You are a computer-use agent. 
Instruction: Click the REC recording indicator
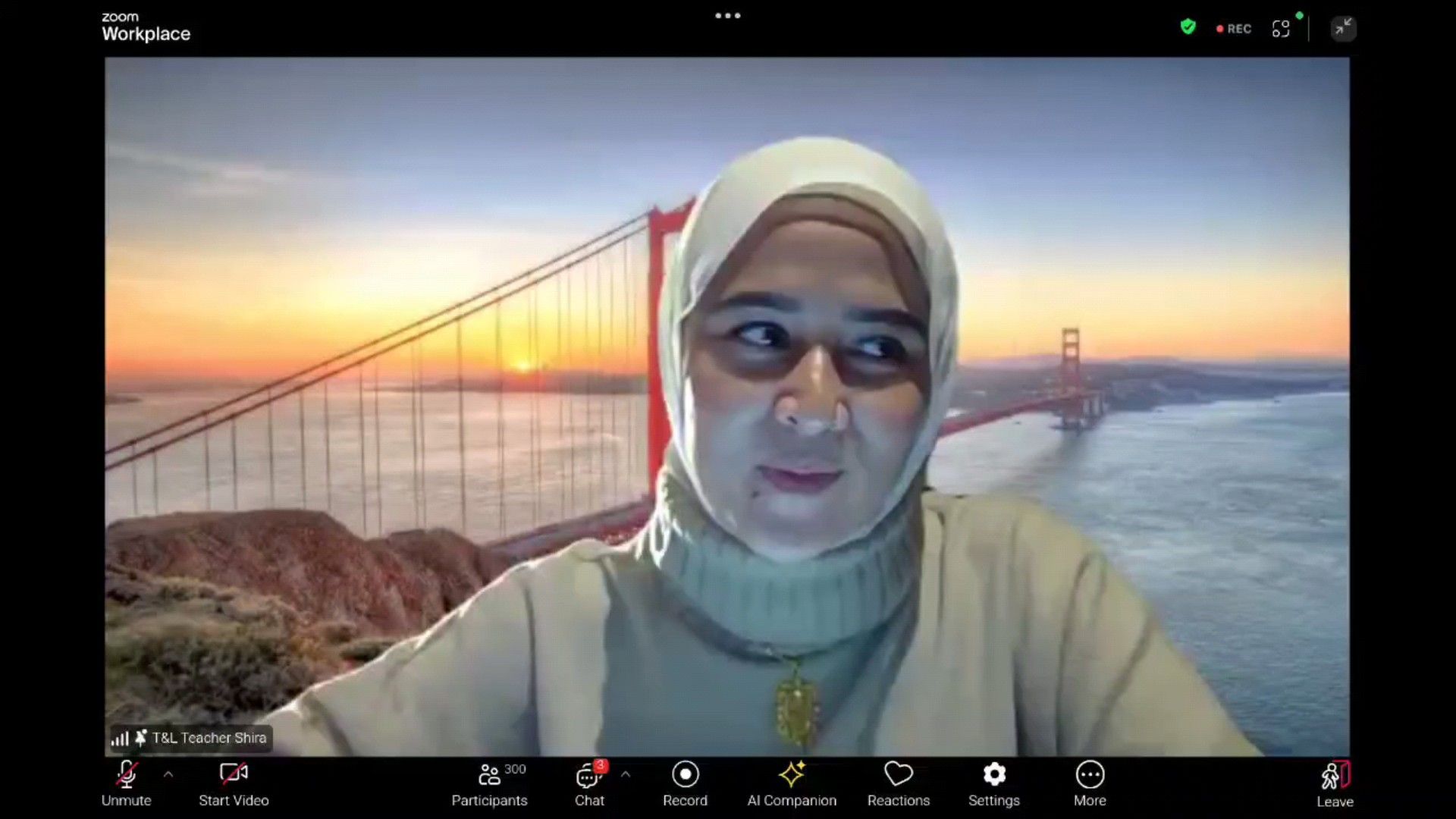tap(1234, 29)
